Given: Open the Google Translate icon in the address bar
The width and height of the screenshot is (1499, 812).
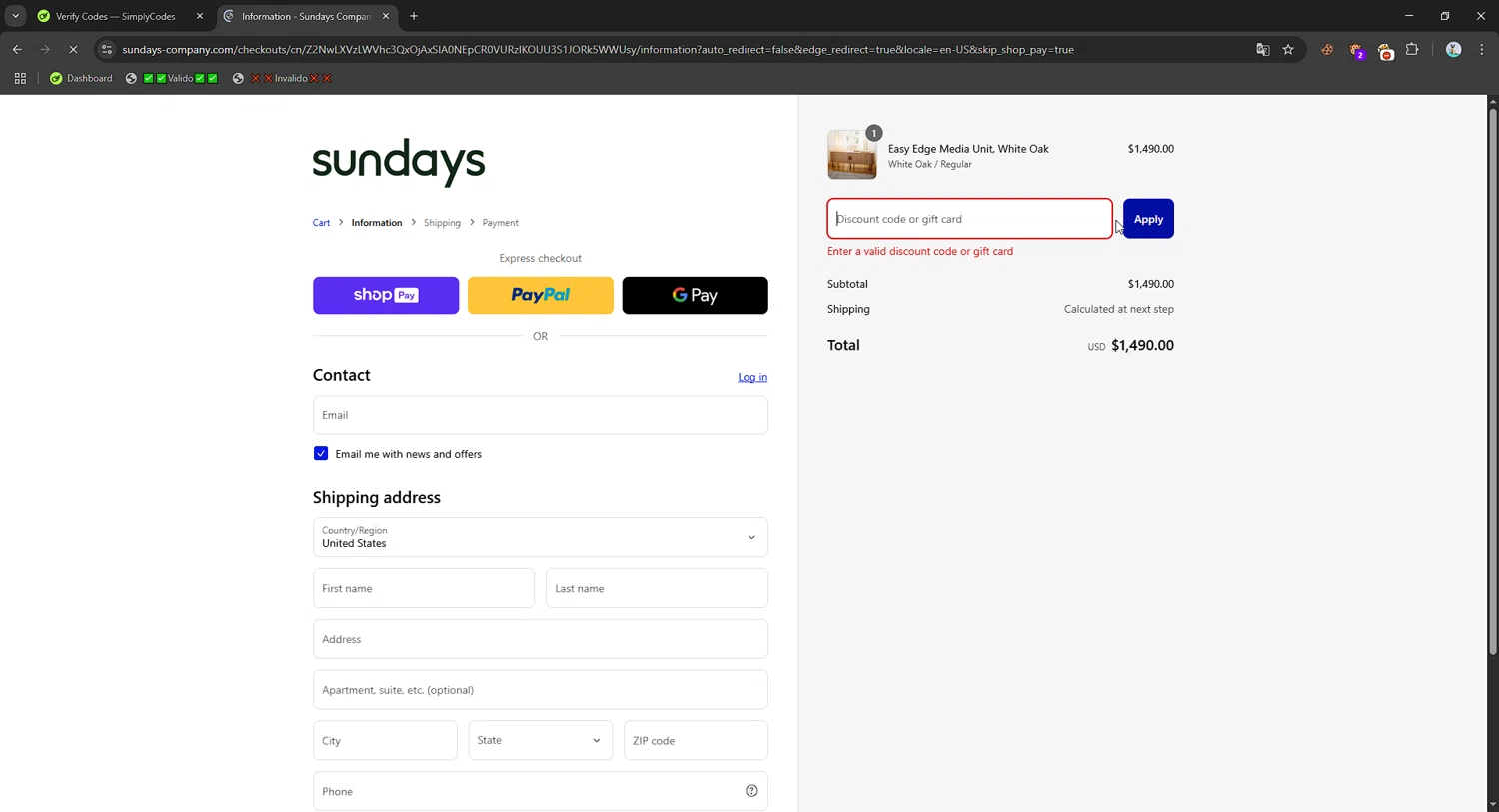Looking at the screenshot, I should [1263, 49].
